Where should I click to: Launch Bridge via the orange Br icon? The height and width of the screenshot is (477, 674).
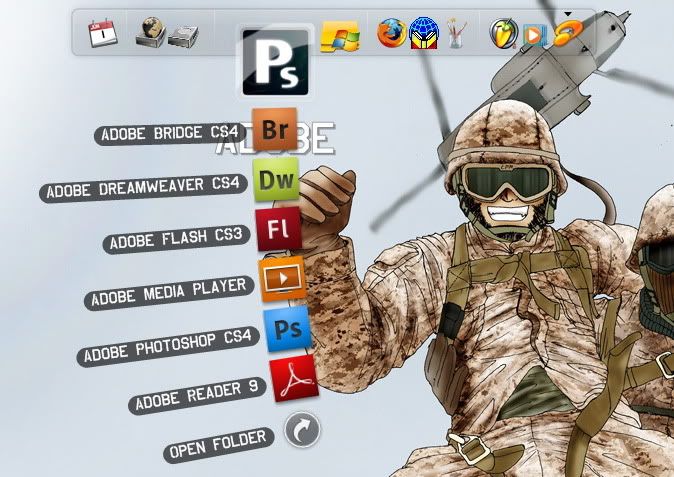coord(275,129)
